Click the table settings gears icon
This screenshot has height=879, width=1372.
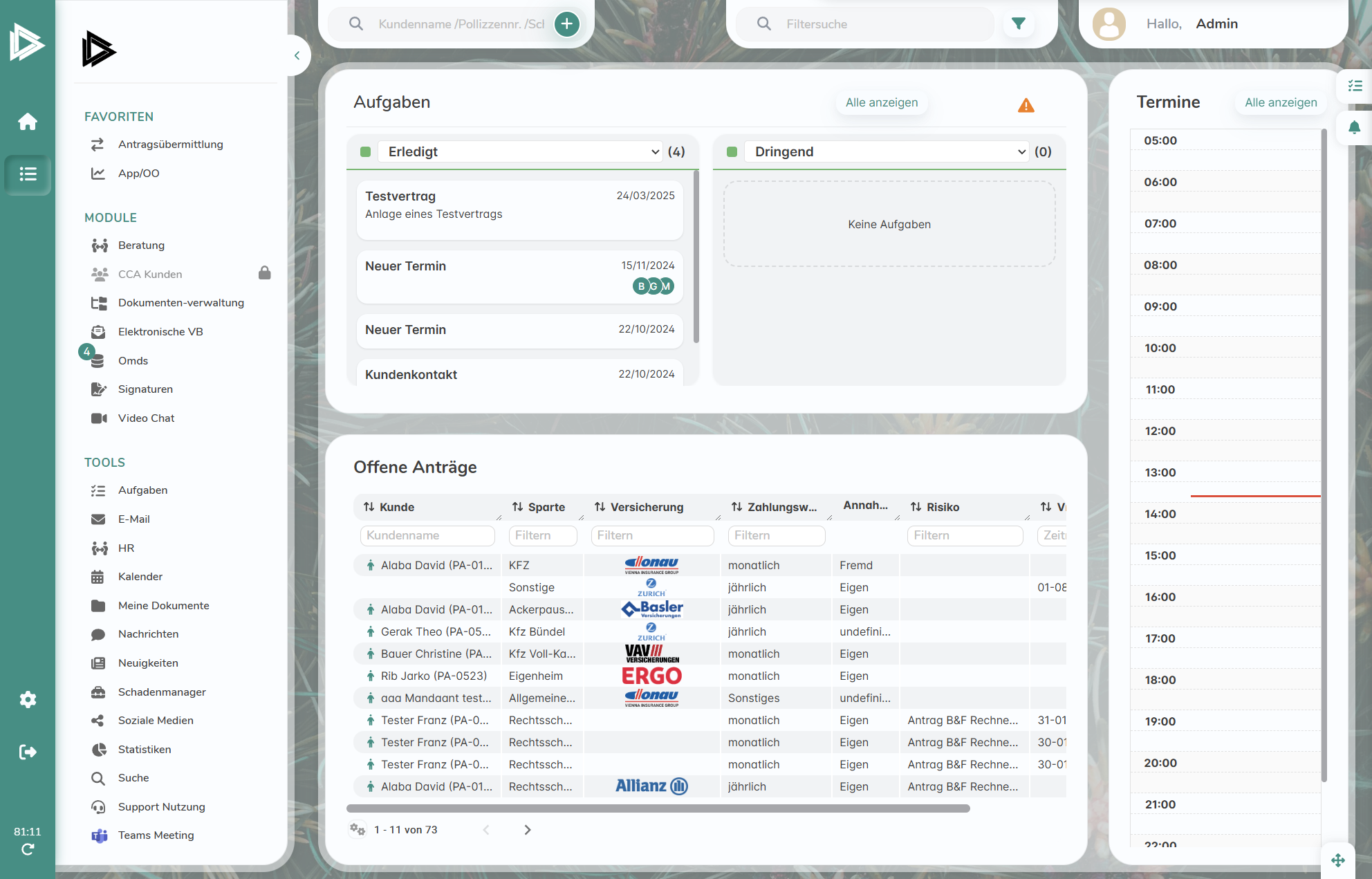pyautogui.click(x=358, y=829)
